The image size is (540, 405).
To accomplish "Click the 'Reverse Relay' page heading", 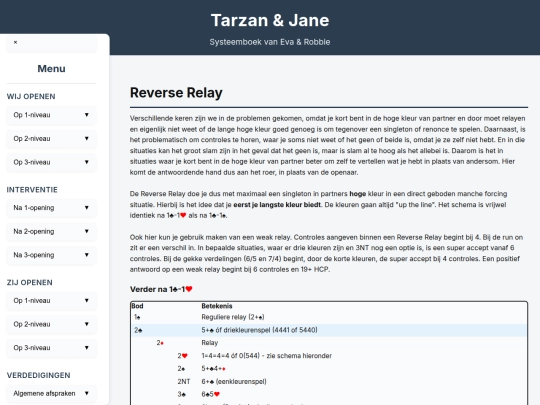I will 176,93.
